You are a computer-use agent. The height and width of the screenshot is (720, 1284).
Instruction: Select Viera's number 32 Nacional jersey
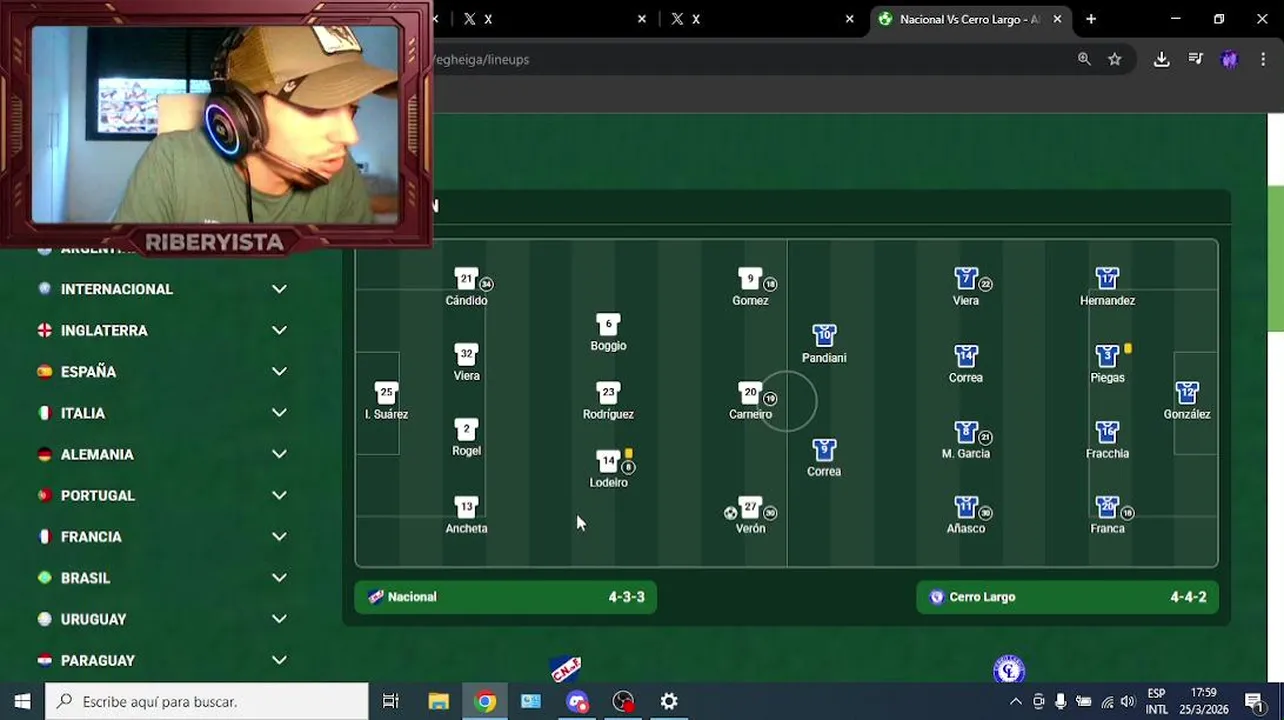pos(465,355)
